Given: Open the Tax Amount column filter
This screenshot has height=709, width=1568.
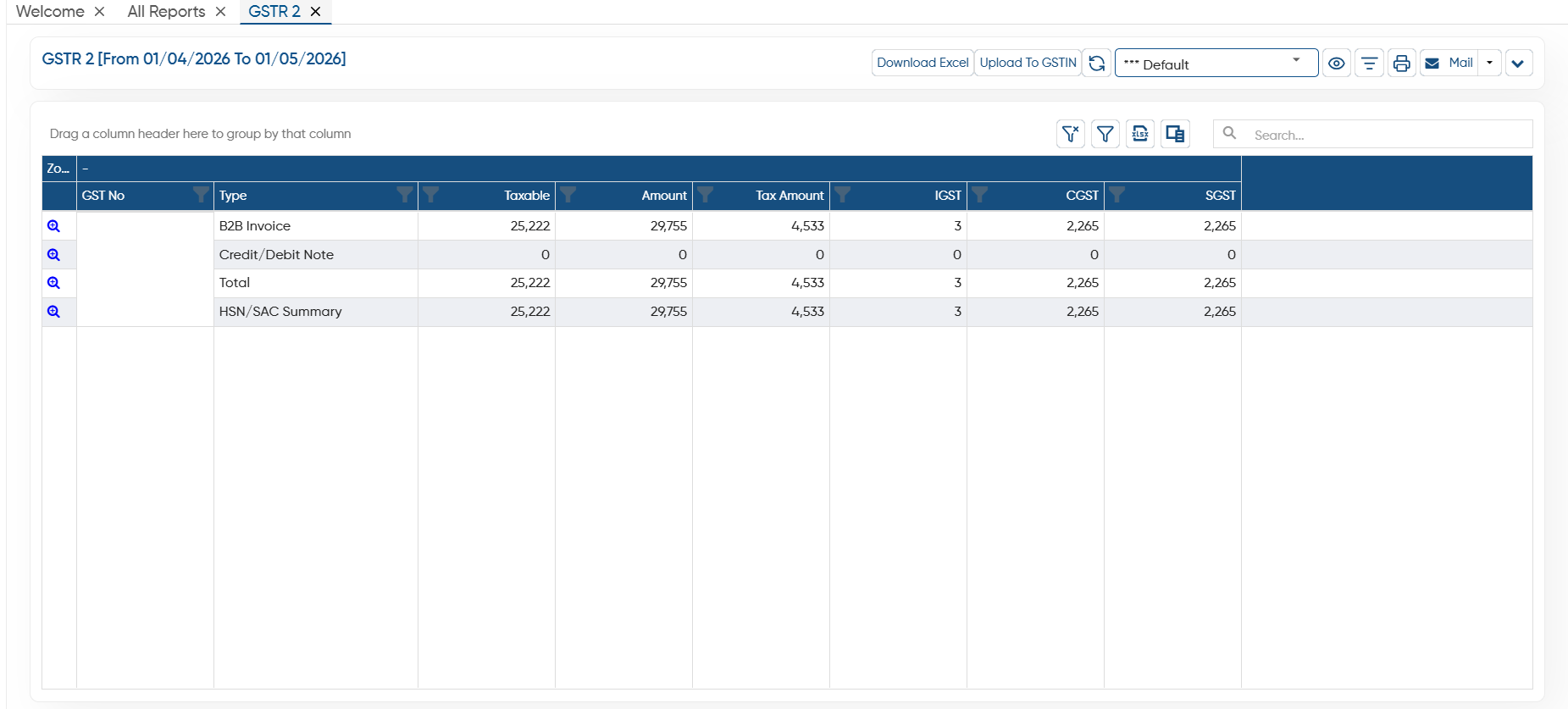Looking at the screenshot, I should click(x=706, y=195).
